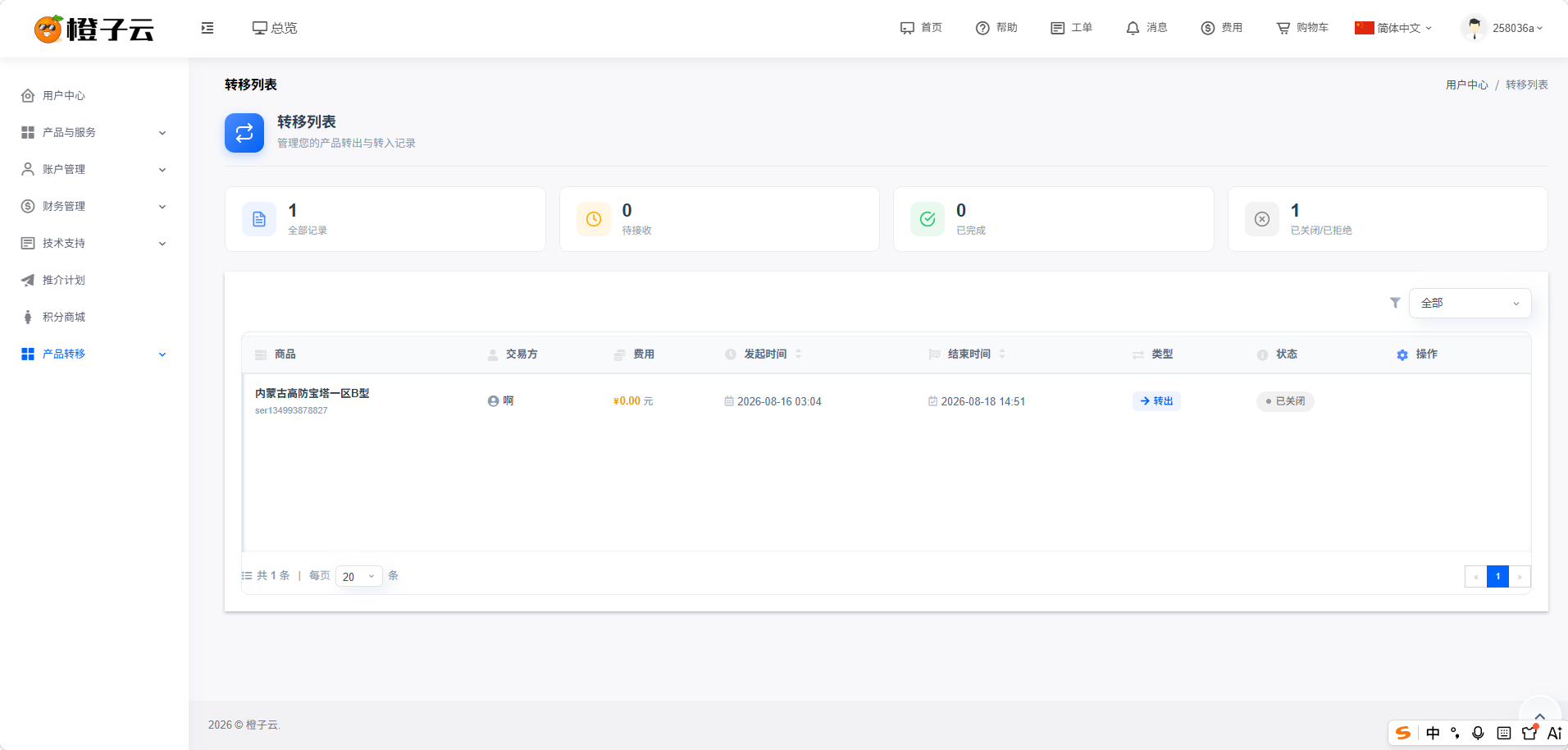Viewport: 1568px width, 750px height.
Task: Open the per-page 20 dropdown
Action: tap(359, 576)
